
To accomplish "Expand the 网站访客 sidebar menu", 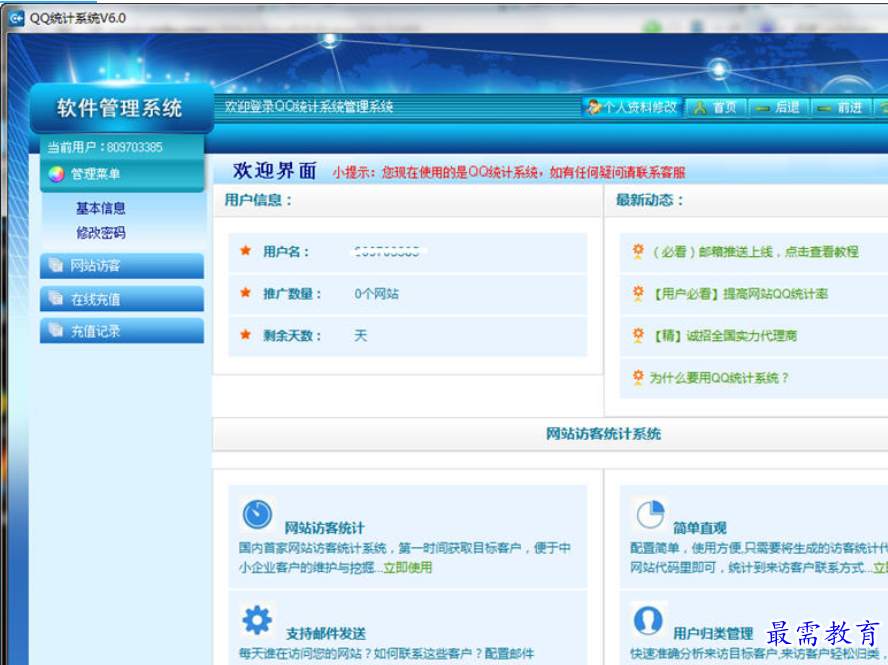I will (x=122, y=266).
